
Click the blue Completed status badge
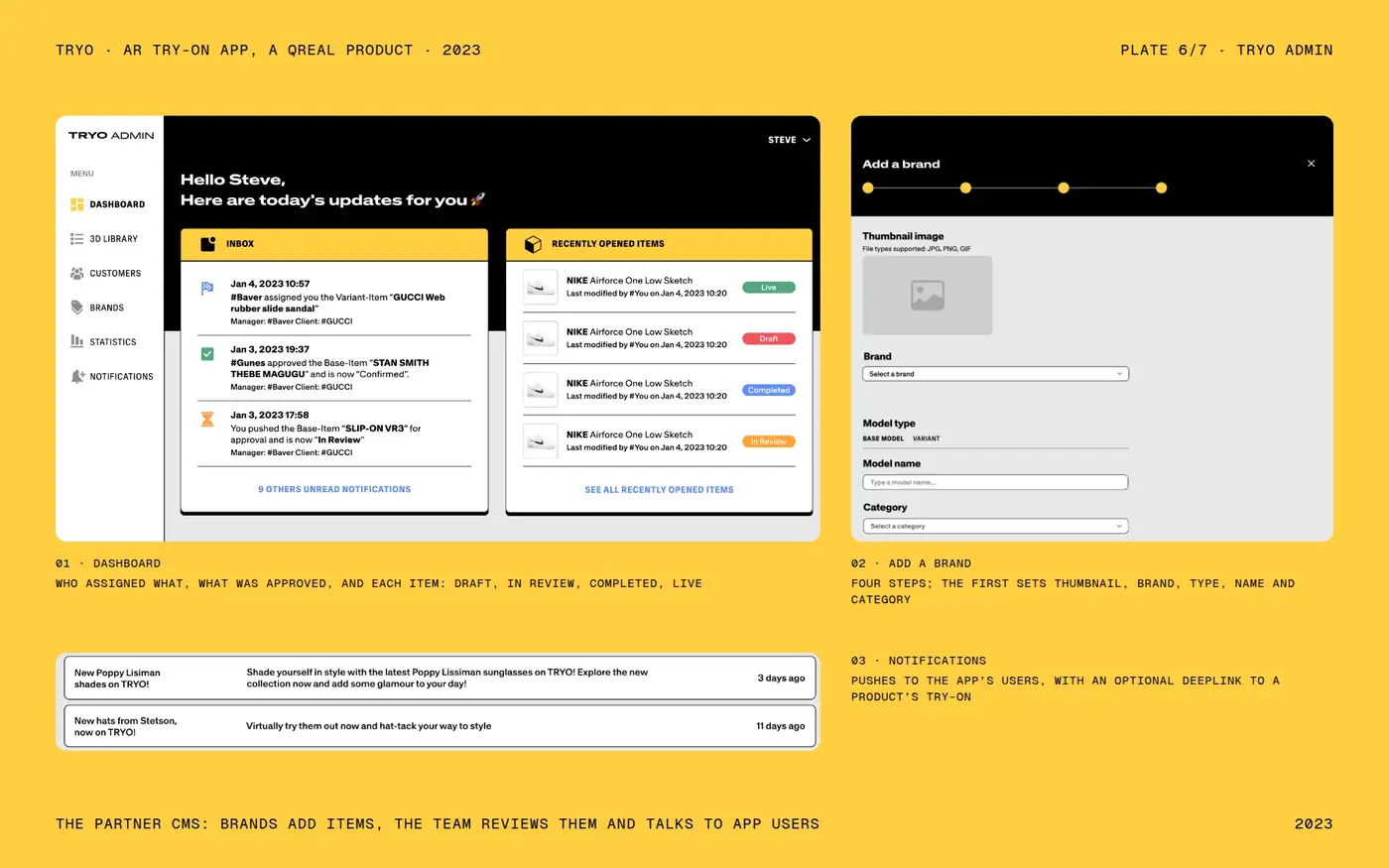pyautogui.click(x=769, y=390)
